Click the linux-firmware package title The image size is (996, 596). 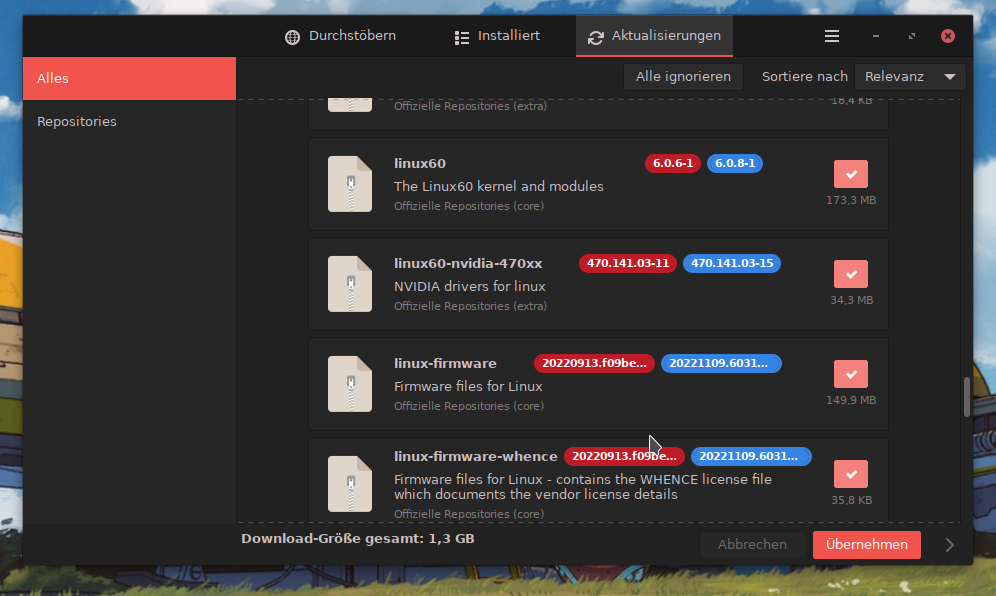tap(445, 363)
